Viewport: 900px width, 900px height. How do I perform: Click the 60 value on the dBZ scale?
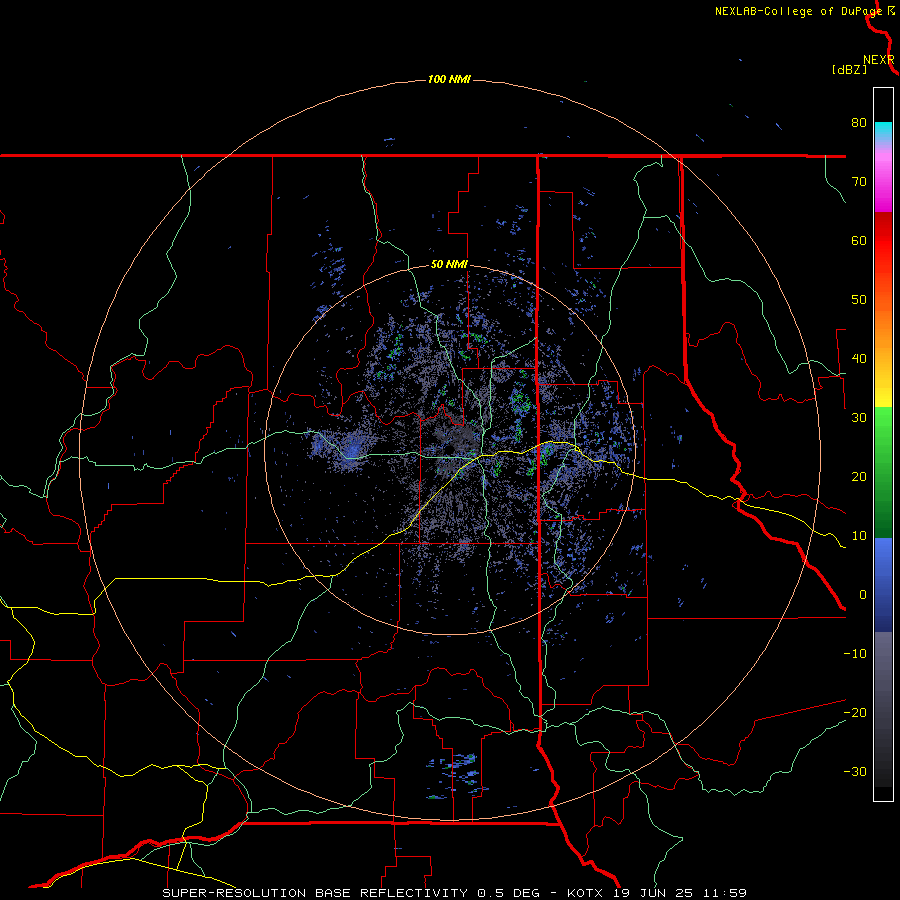click(859, 240)
